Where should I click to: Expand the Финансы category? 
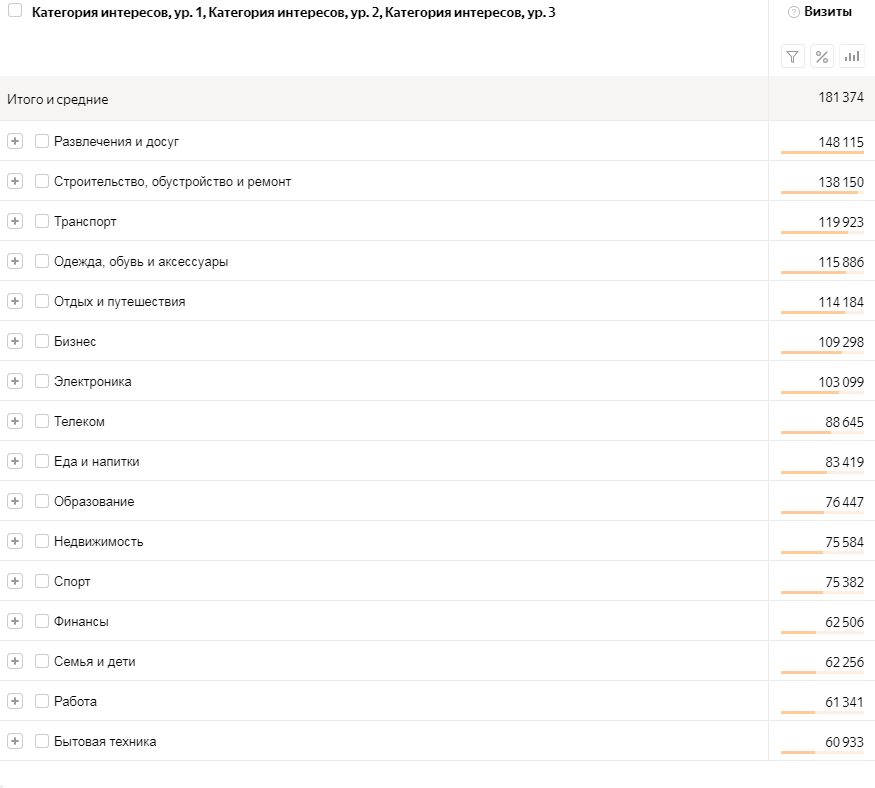(15, 621)
